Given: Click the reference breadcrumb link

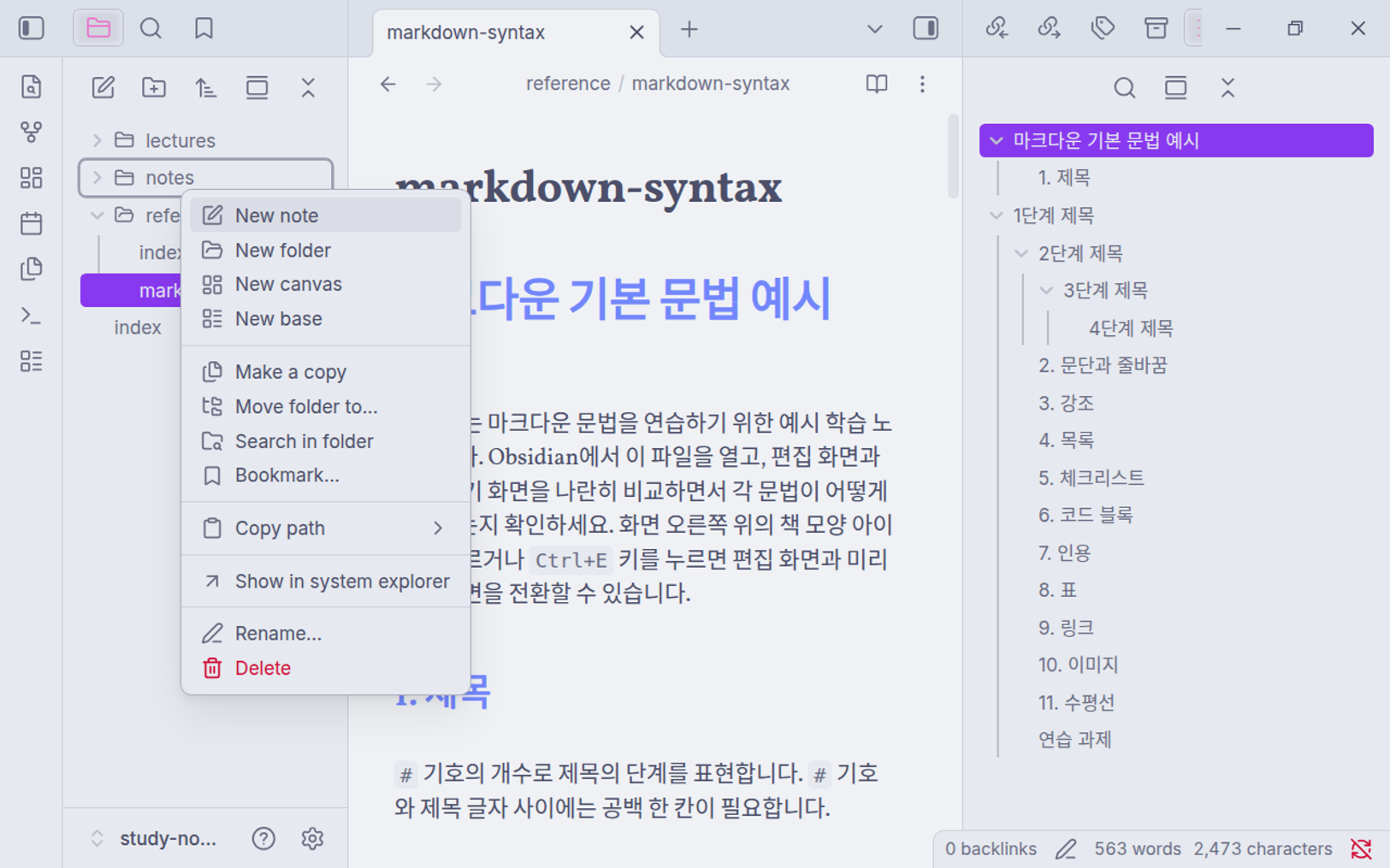Looking at the screenshot, I should [568, 84].
